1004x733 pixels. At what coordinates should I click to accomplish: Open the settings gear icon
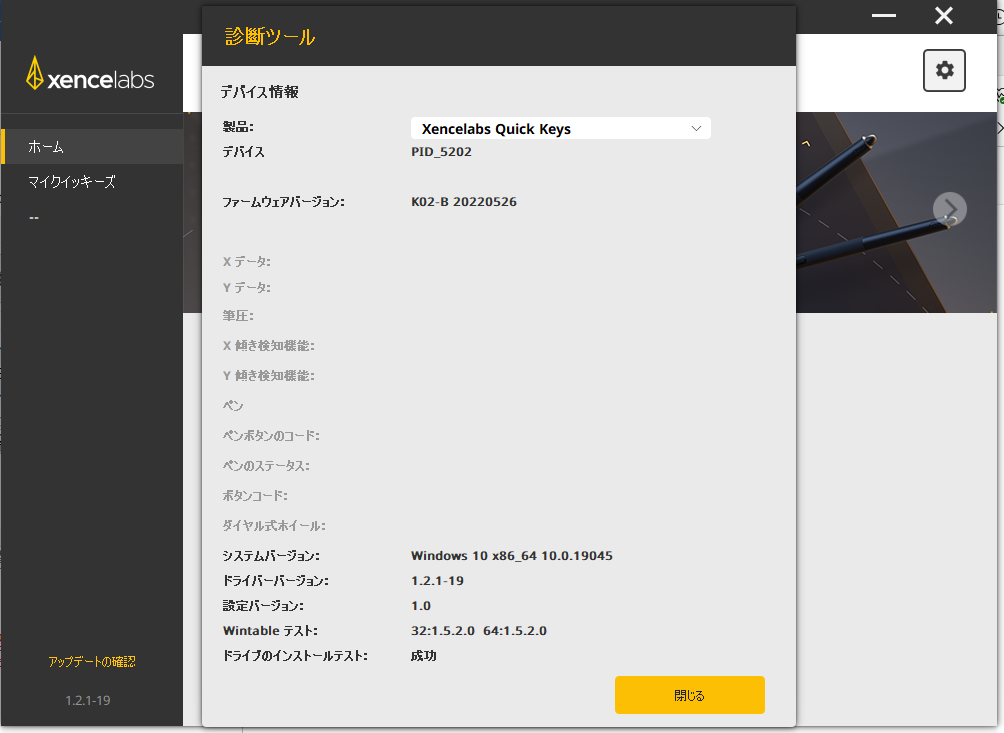click(x=944, y=70)
